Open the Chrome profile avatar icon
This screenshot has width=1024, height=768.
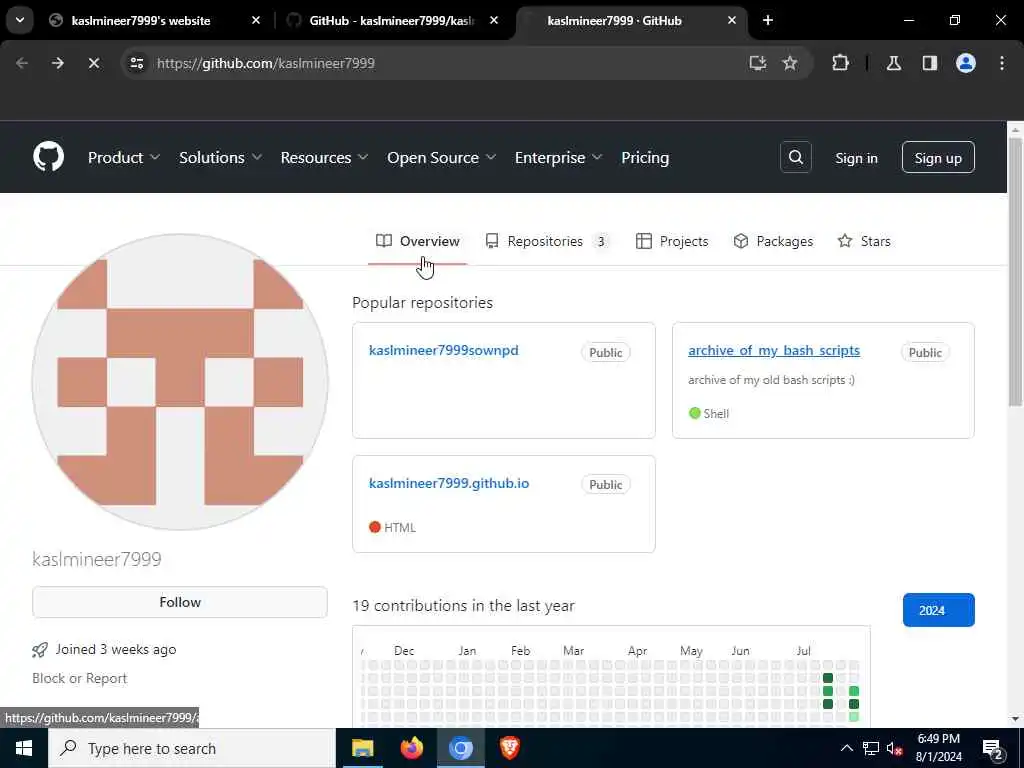[x=965, y=63]
